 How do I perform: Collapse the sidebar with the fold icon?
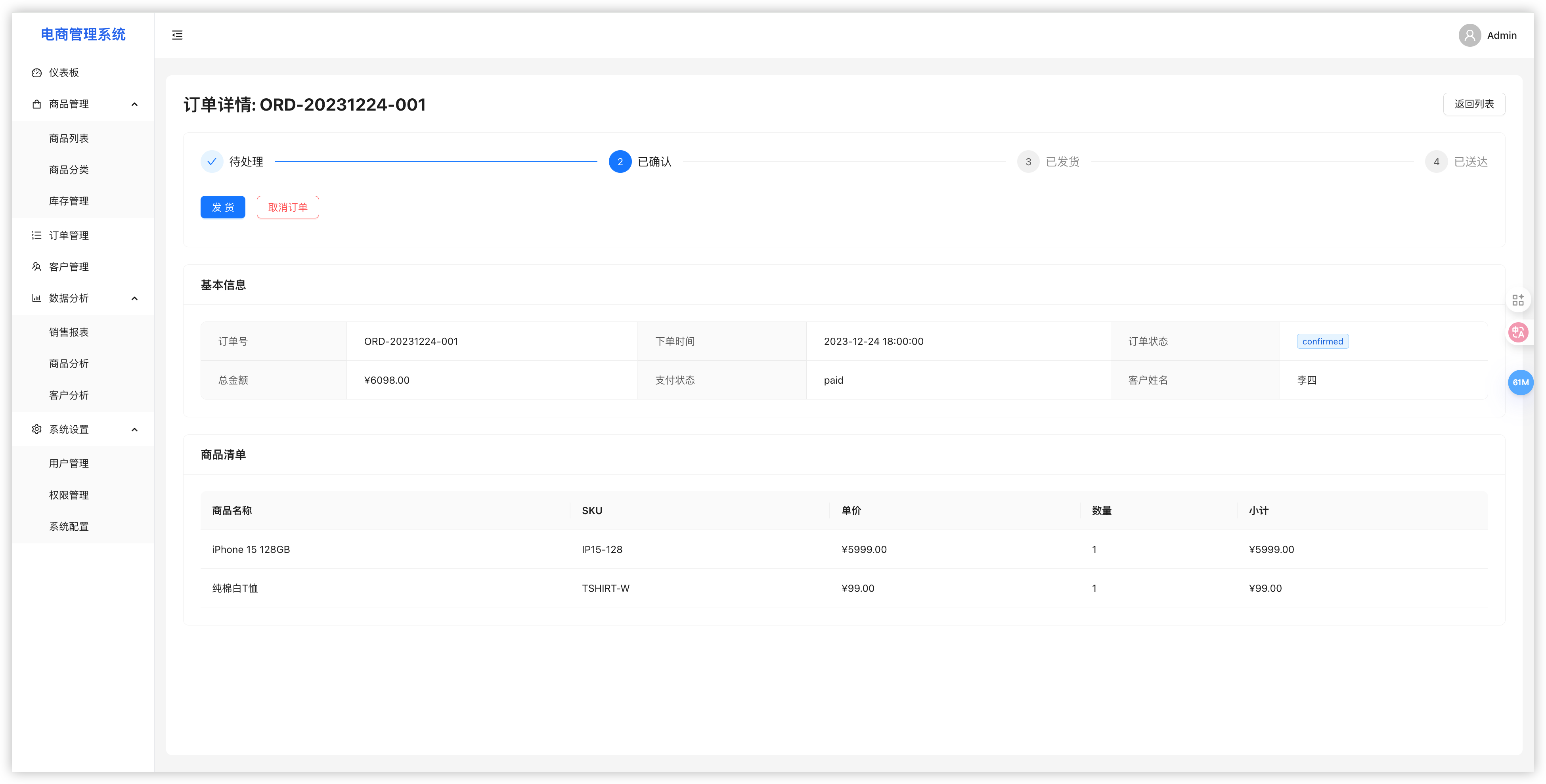[x=177, y=35]
